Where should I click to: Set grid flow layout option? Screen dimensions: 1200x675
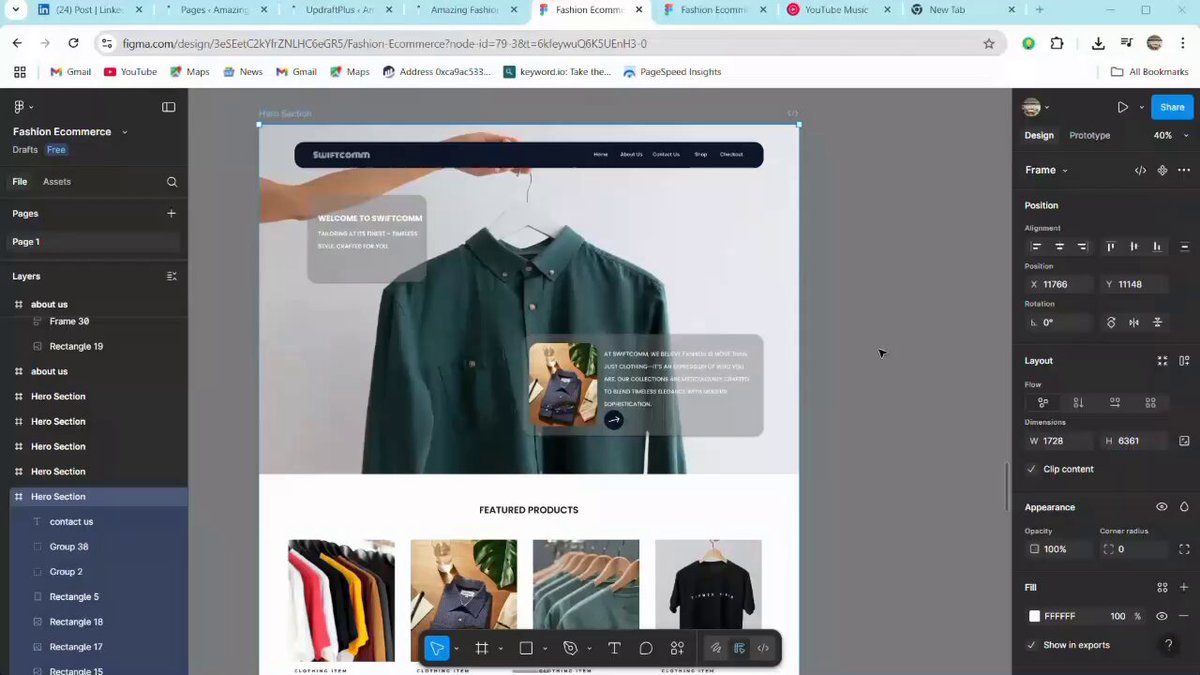tap(1150, 402)
